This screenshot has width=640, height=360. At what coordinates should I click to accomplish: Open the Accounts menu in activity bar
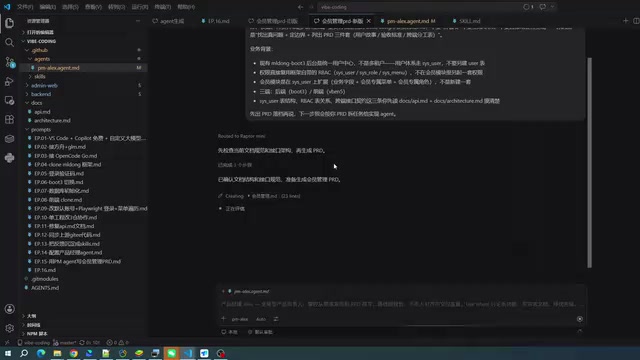pos(9,309)
